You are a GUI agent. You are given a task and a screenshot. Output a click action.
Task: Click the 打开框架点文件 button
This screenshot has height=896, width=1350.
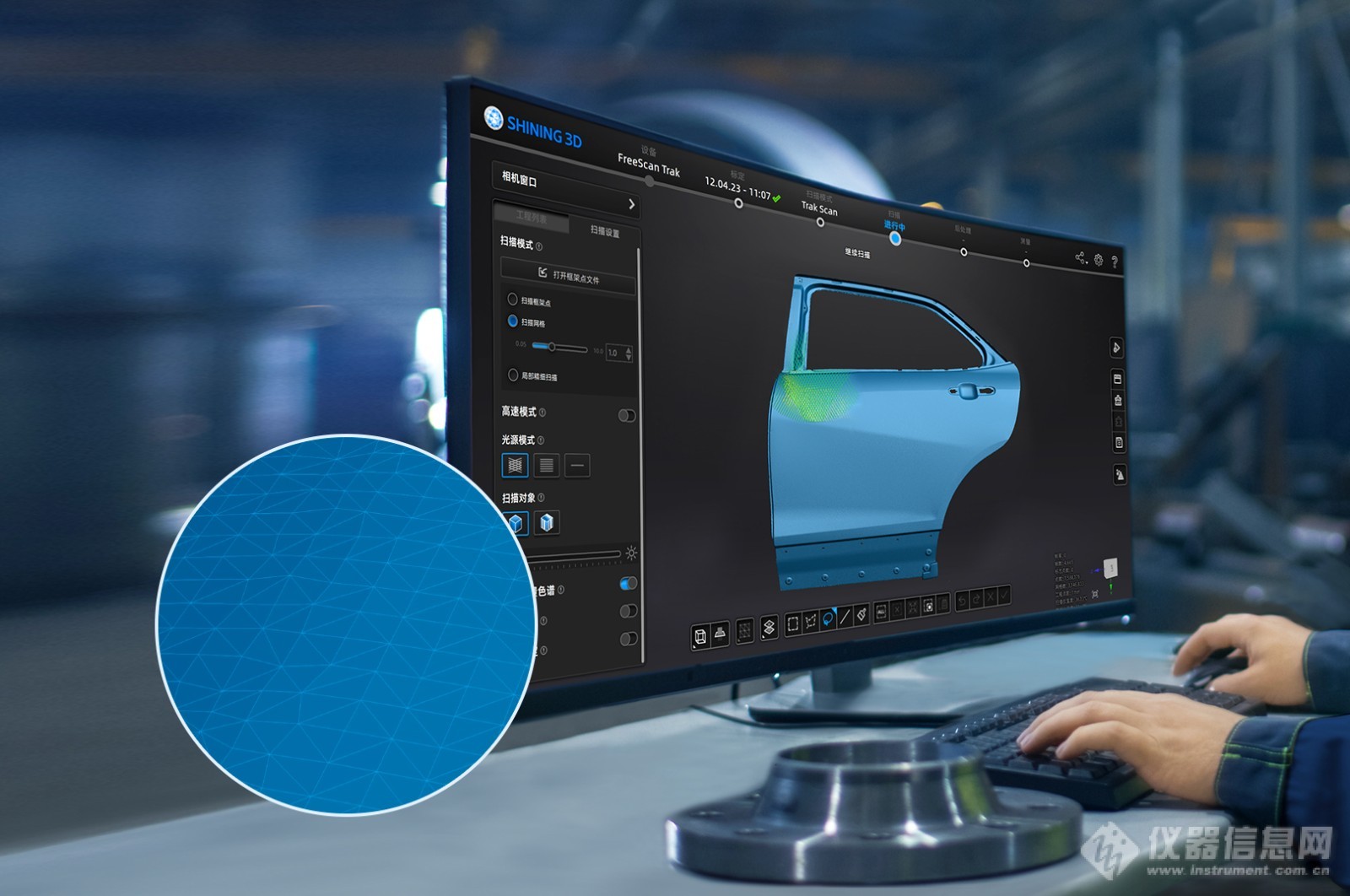(569, 276)
